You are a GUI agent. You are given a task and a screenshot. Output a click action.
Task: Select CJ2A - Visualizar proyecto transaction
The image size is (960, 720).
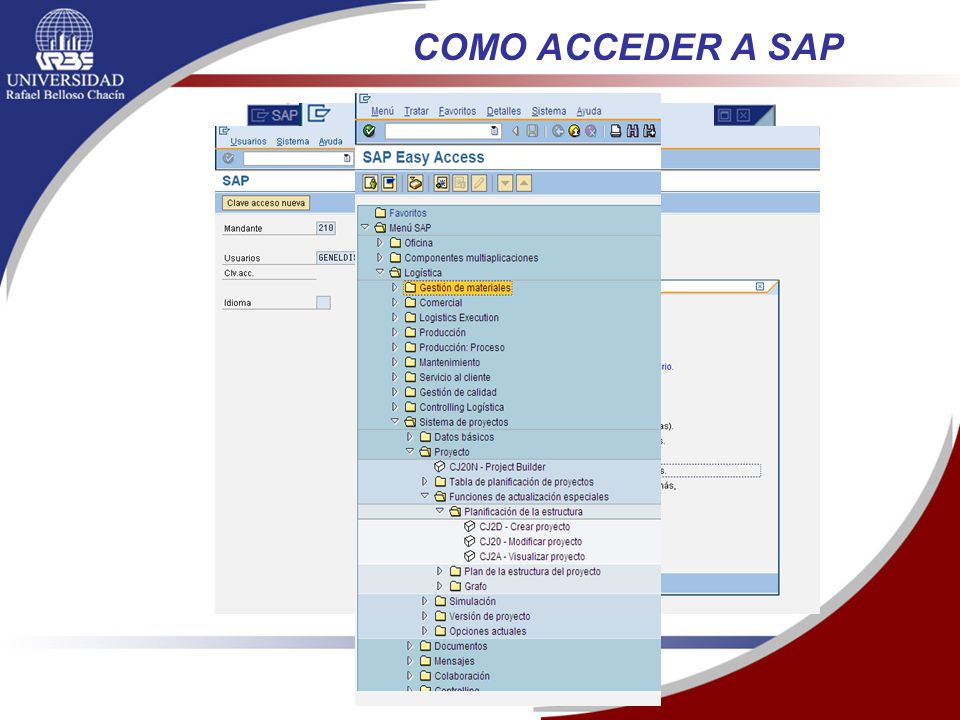pyautogui.click(x=532, y=557)
